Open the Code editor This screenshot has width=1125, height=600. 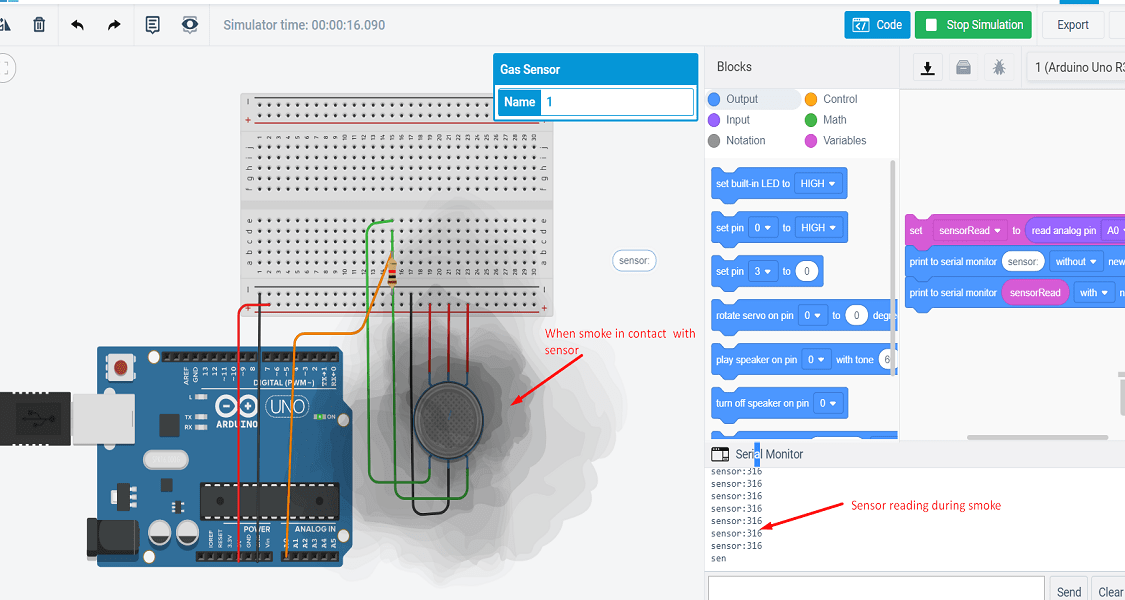click(x=877, y=25)
